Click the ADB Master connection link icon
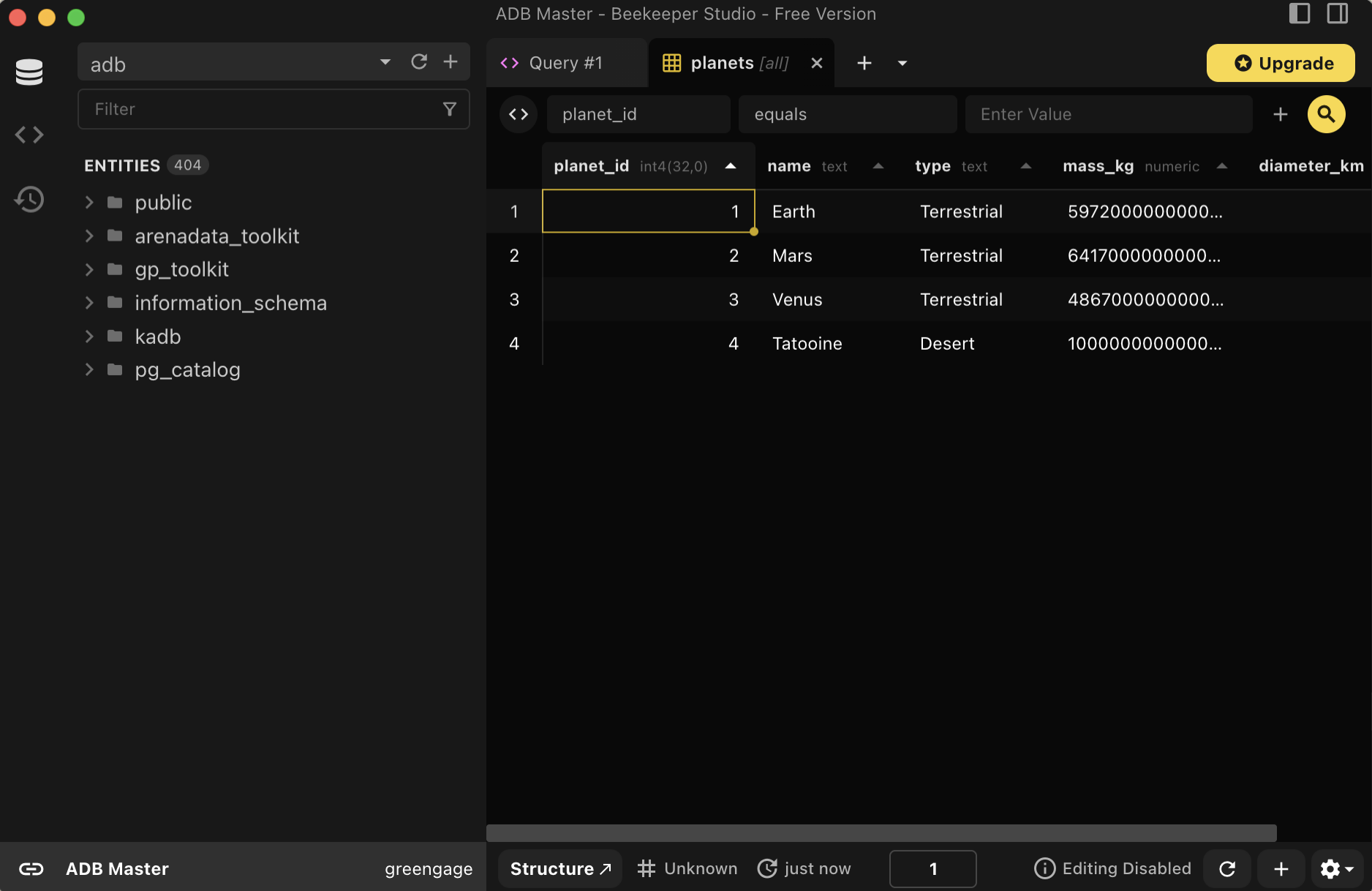 point(31,868)
